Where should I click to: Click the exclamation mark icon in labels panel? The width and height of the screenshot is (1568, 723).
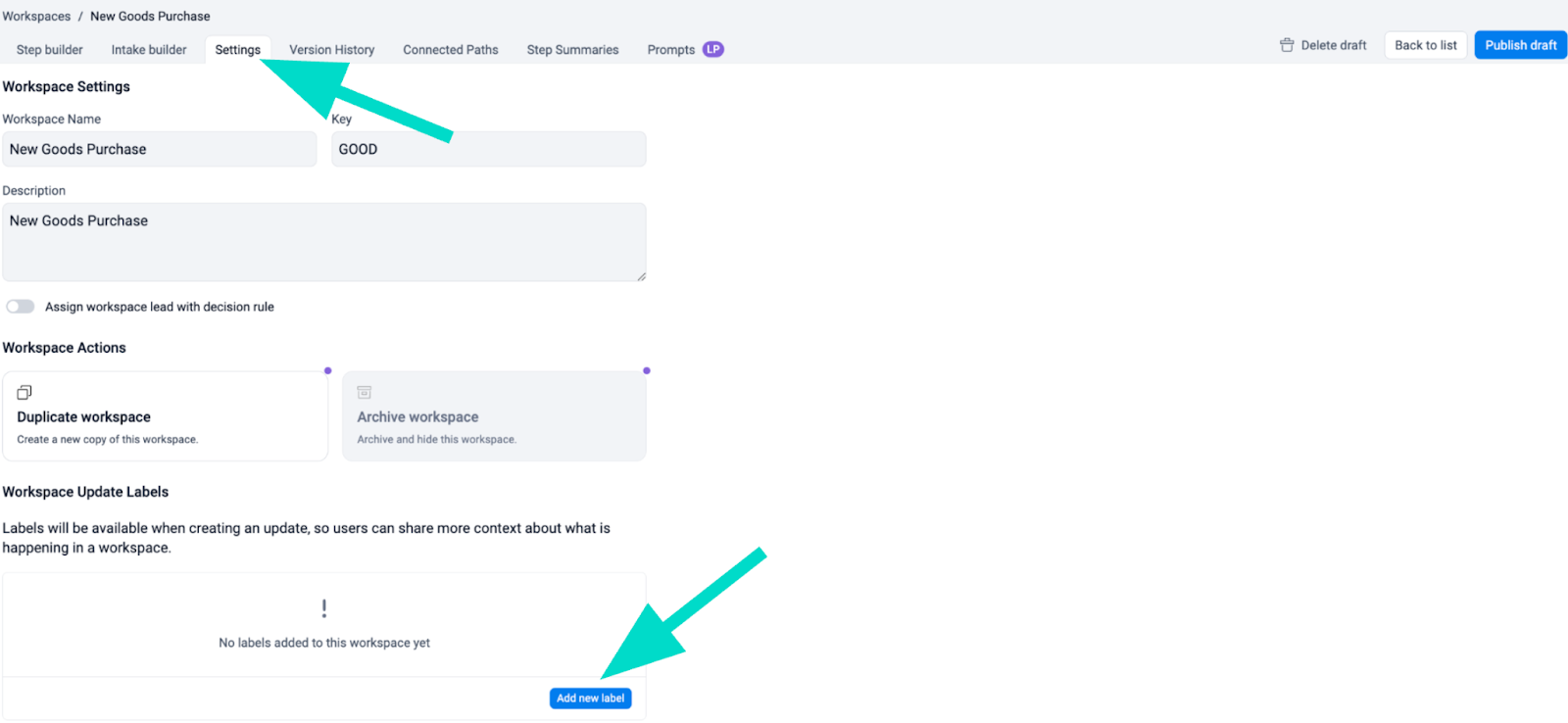tap(324, 608)
